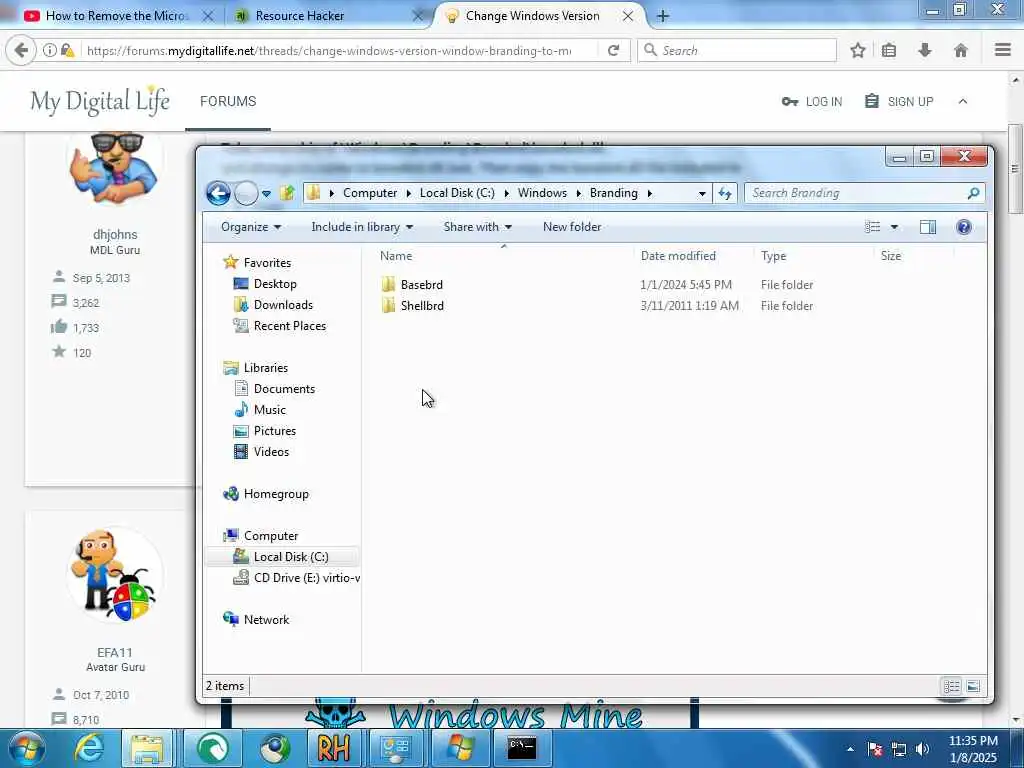Click the refresh icon beside Explorer address bar
Viewport: 1024px width, 768px height.
click(725, 193)
